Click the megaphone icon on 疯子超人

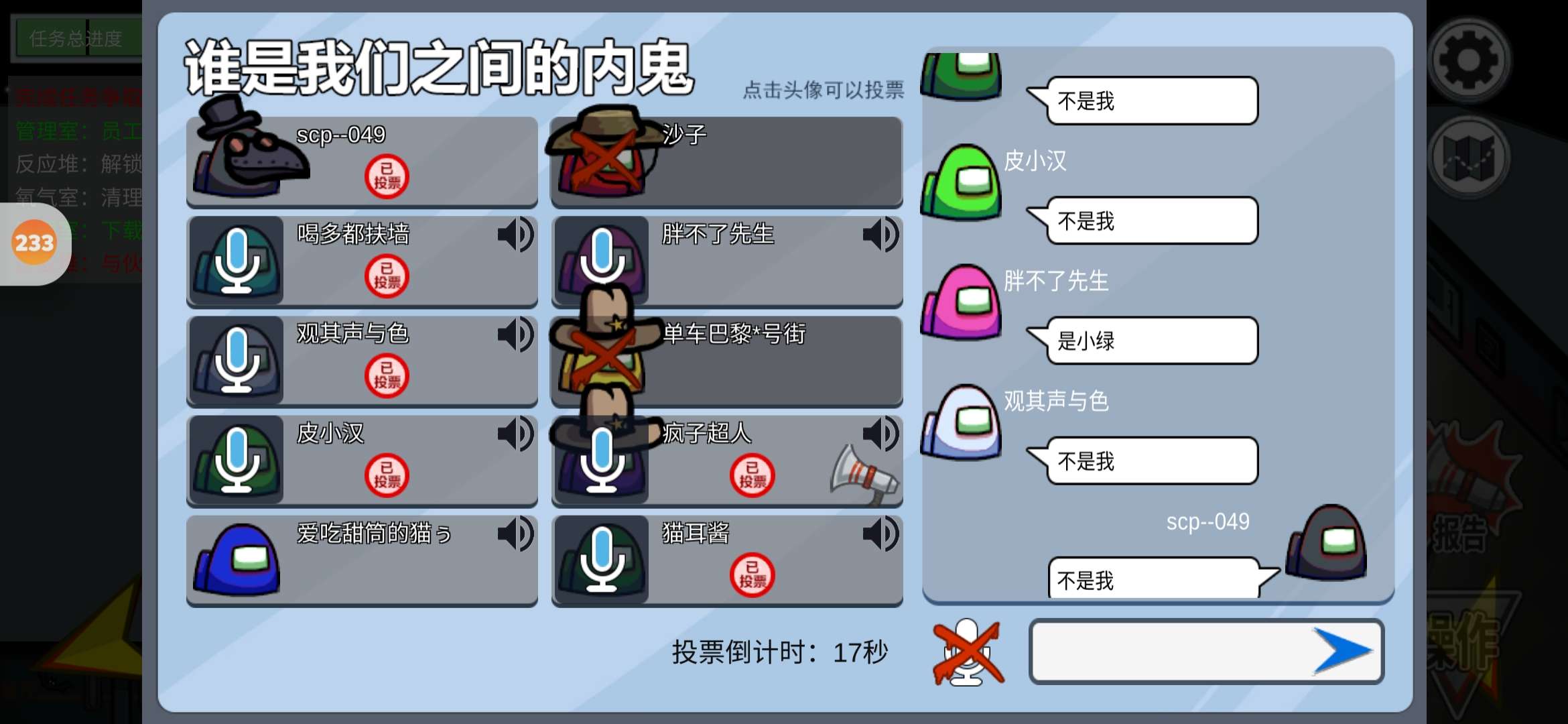[864, 475]
